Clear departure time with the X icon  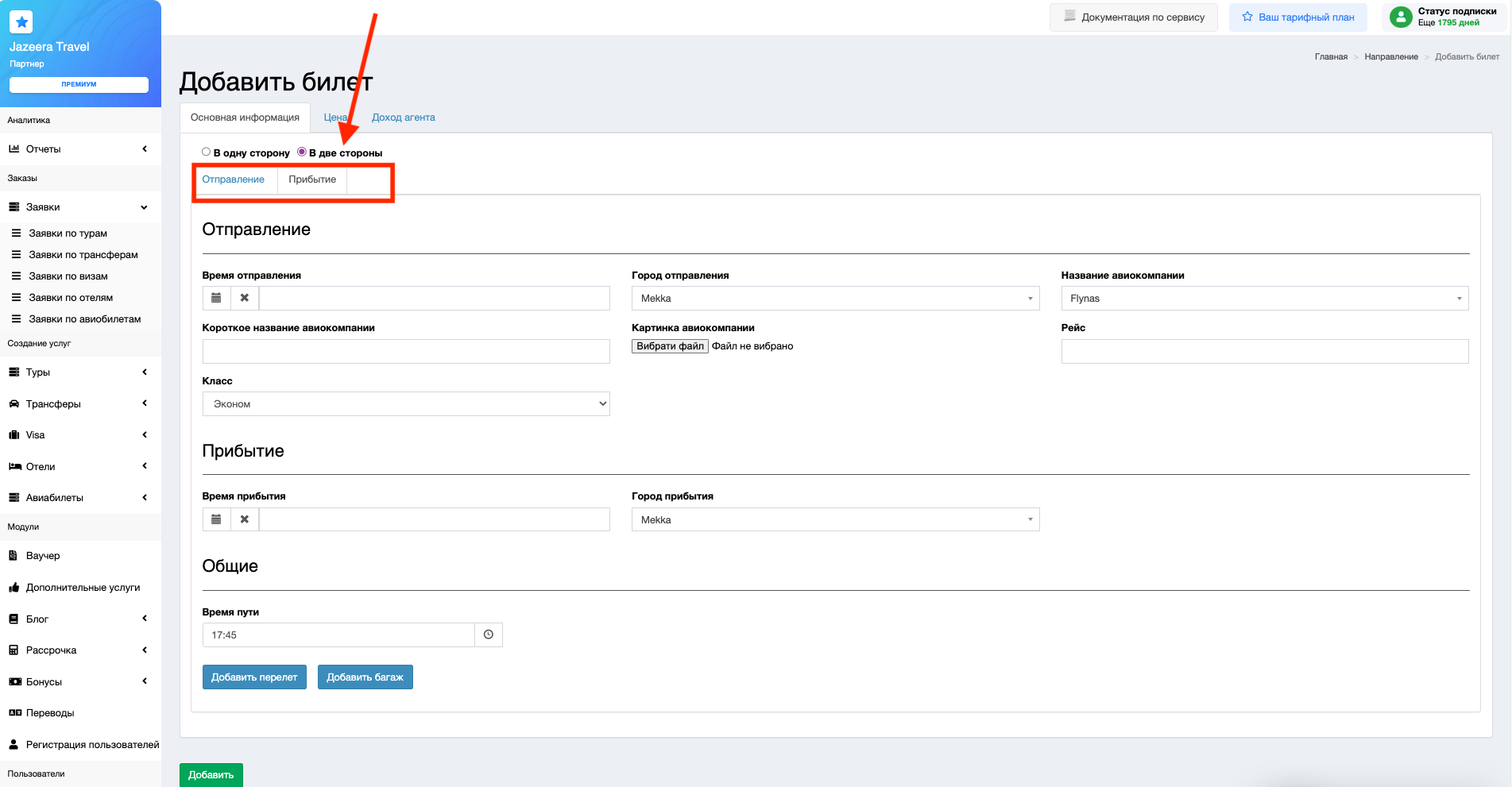point(245,298)
